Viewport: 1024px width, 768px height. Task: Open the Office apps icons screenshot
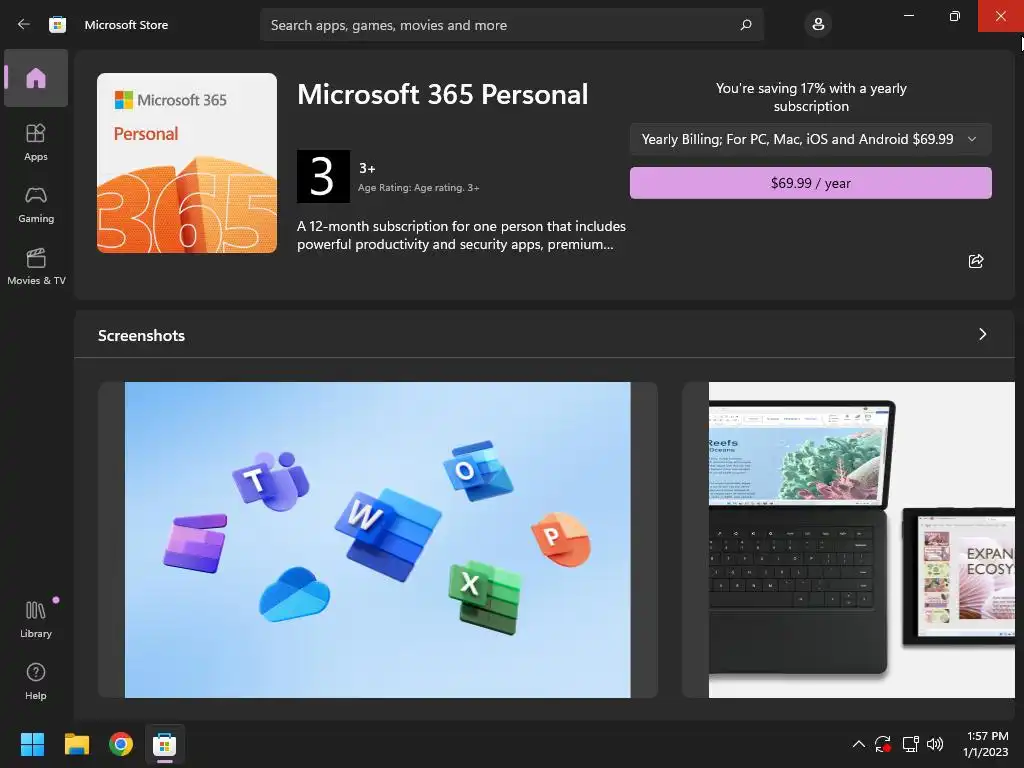pos(377,539)
